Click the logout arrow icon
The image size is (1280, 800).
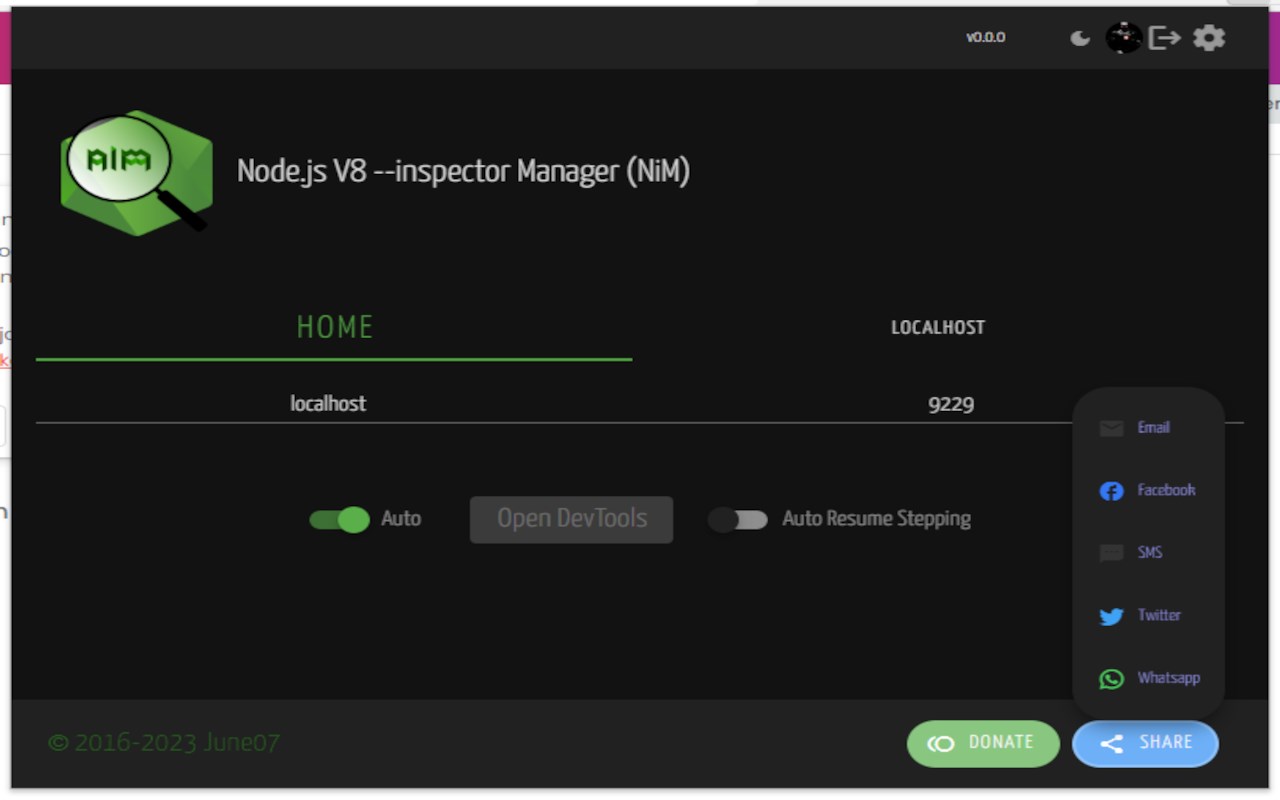(x=1164, y=38)
